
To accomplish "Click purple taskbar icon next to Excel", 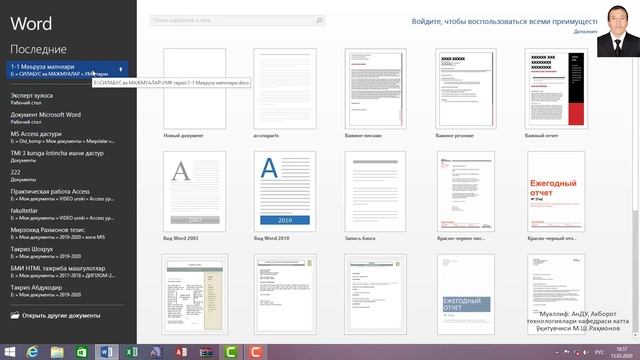I will (x=156, y=352).
